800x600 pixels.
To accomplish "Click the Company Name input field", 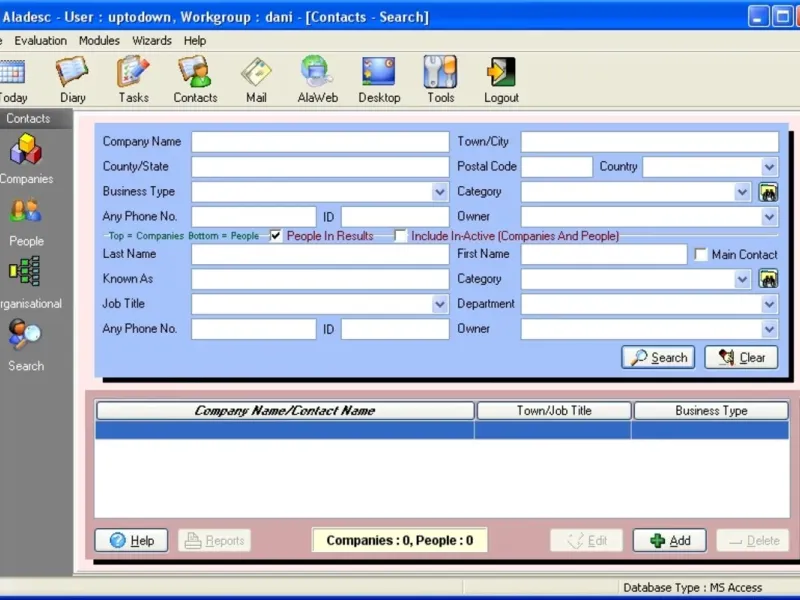I will click(320, 142).
